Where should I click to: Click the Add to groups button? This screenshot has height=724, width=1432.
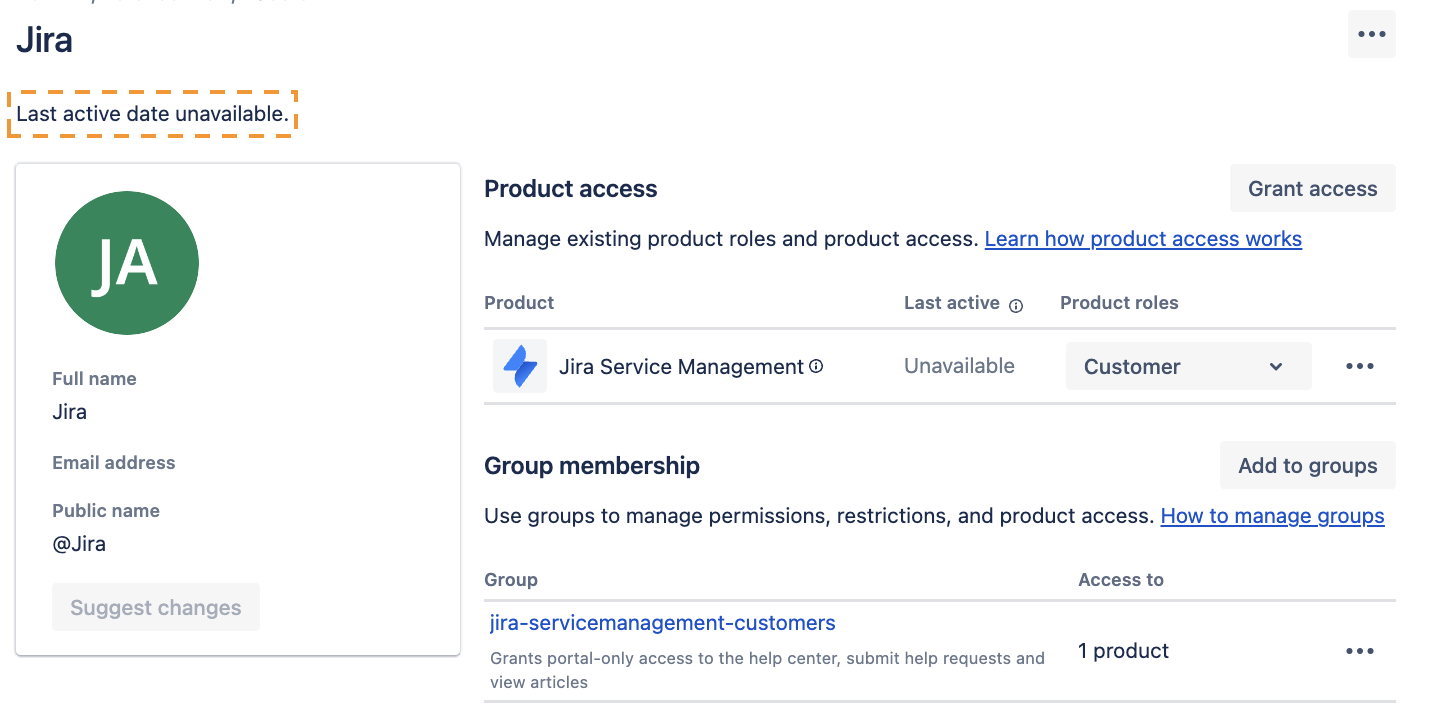pyautogui.click(x=1307, y=465)
